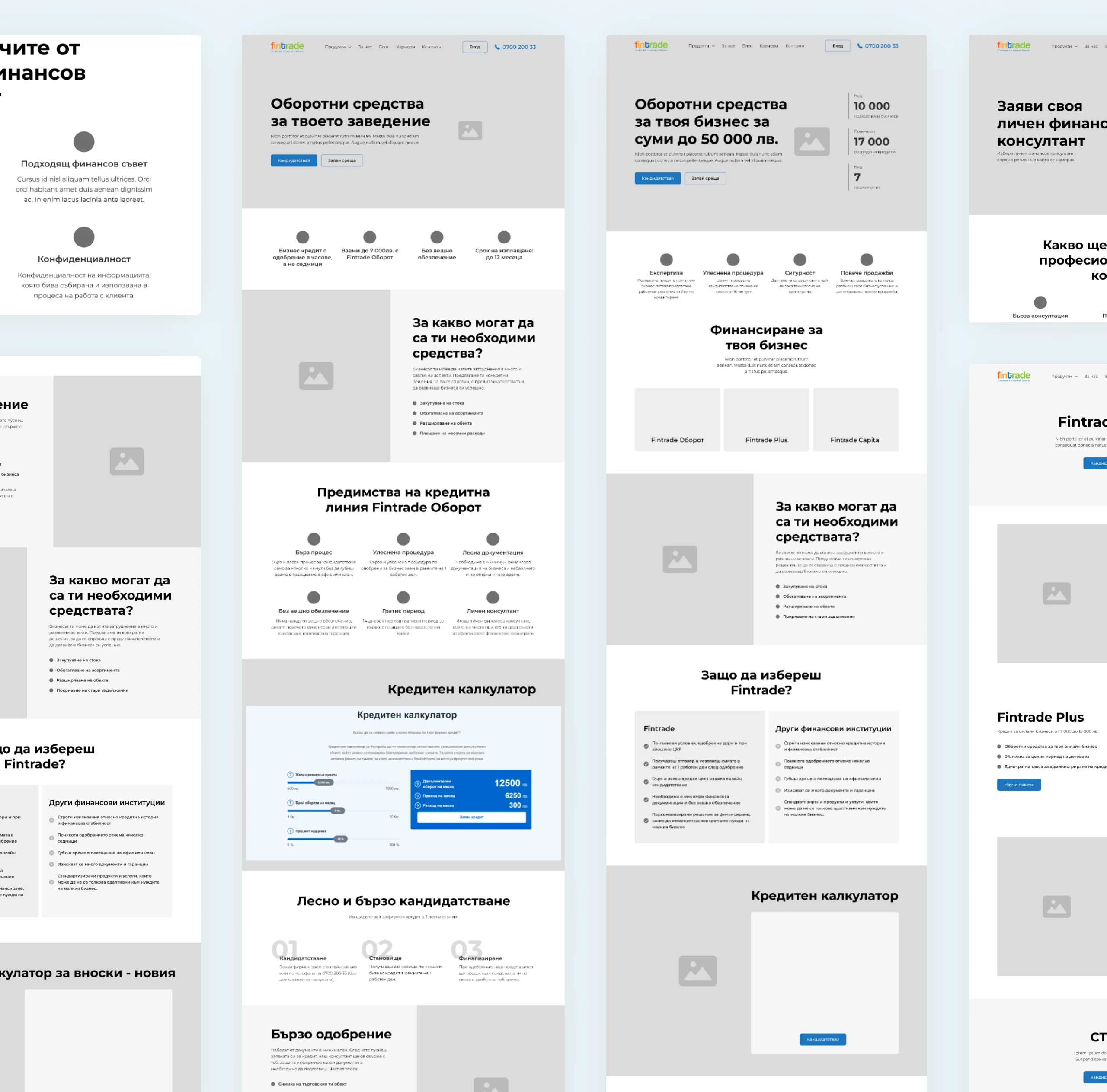Click help icon next to Желан размер на сумата
This screenshot has height=1092, width=1107.
(x=291, y=775)
